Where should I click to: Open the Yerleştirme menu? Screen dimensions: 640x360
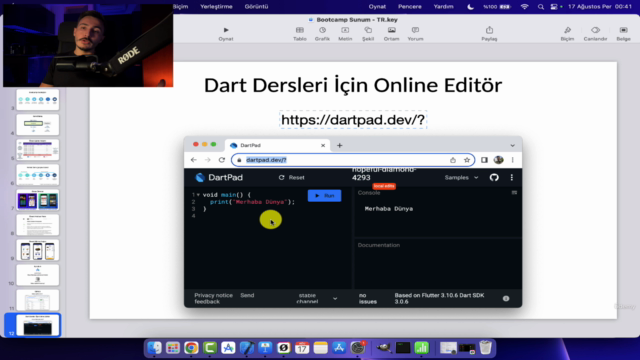[x=216, y=7]
